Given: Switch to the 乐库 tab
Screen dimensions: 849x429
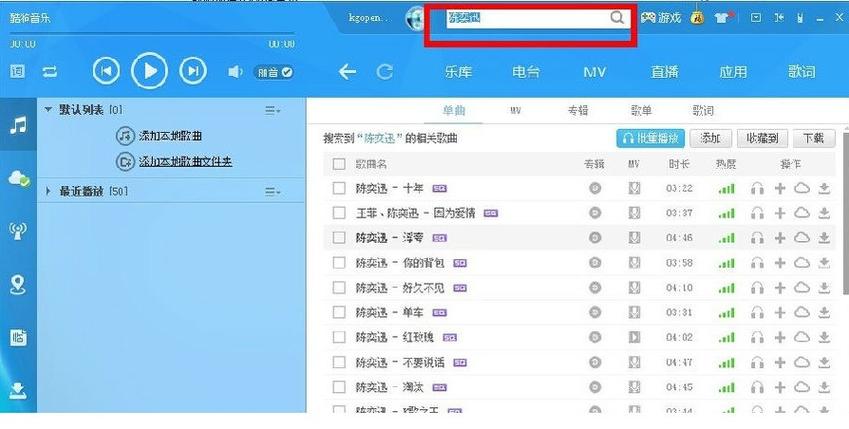Looking at the screenshot, I should click(x=458, y=72).
